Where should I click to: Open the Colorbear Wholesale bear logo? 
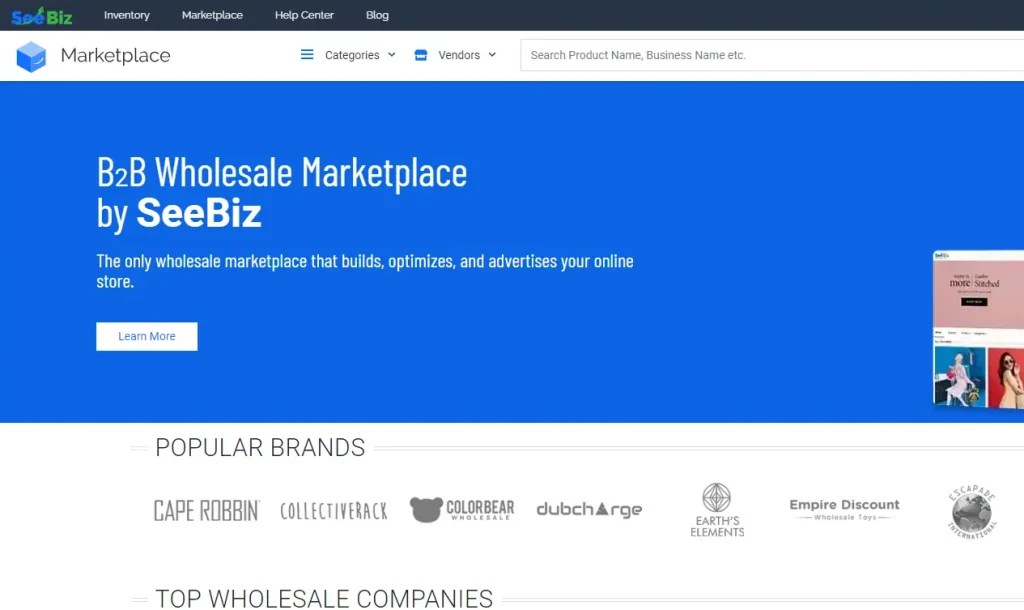[x=461, y=509]
